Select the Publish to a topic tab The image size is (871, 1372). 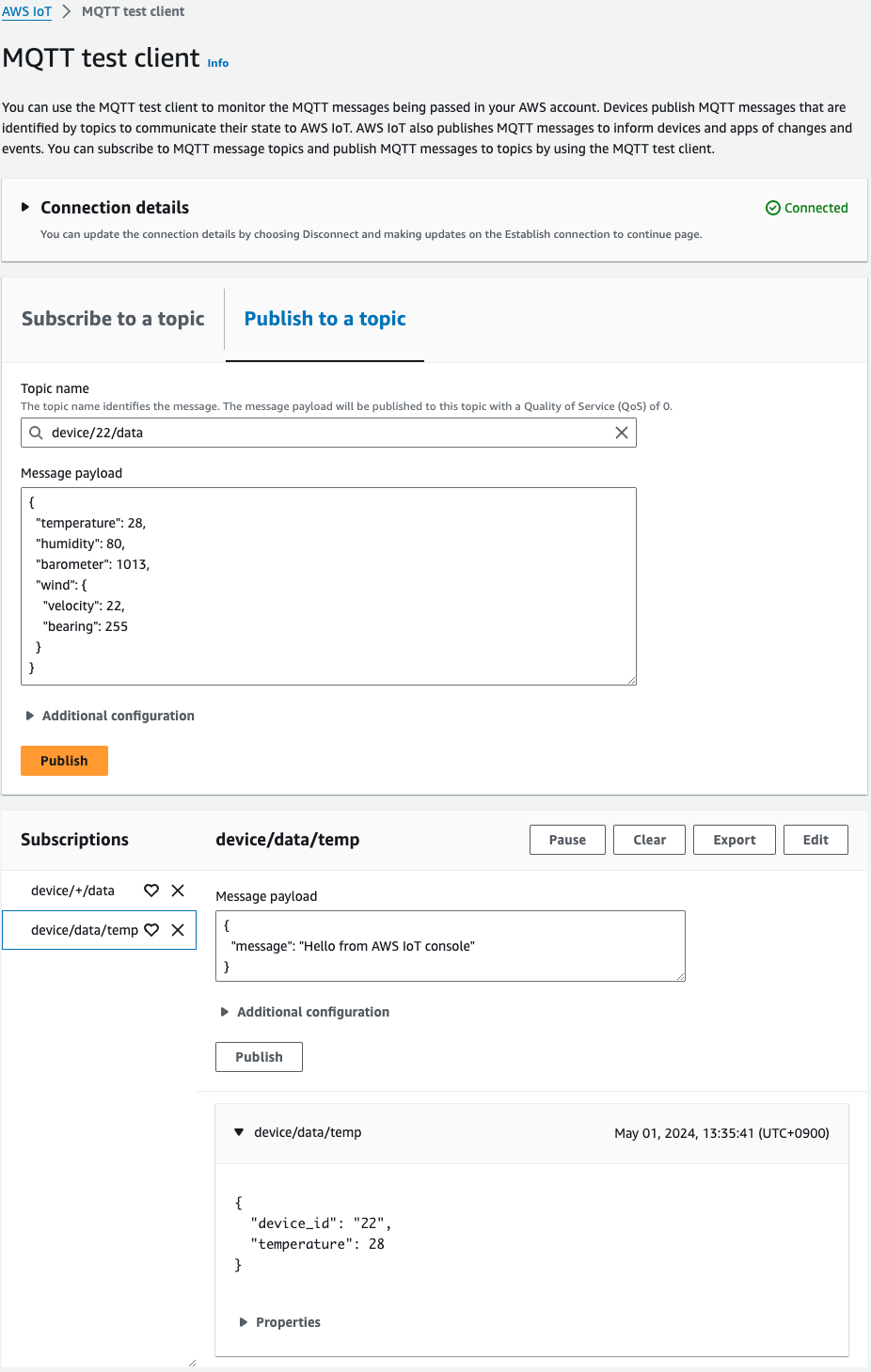(324, 319)
